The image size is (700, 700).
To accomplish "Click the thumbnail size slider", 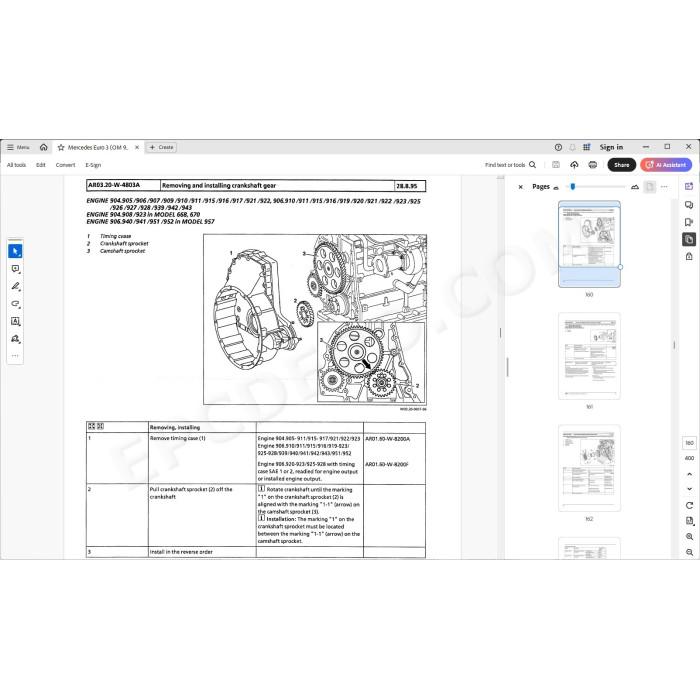I will point(598,187).
